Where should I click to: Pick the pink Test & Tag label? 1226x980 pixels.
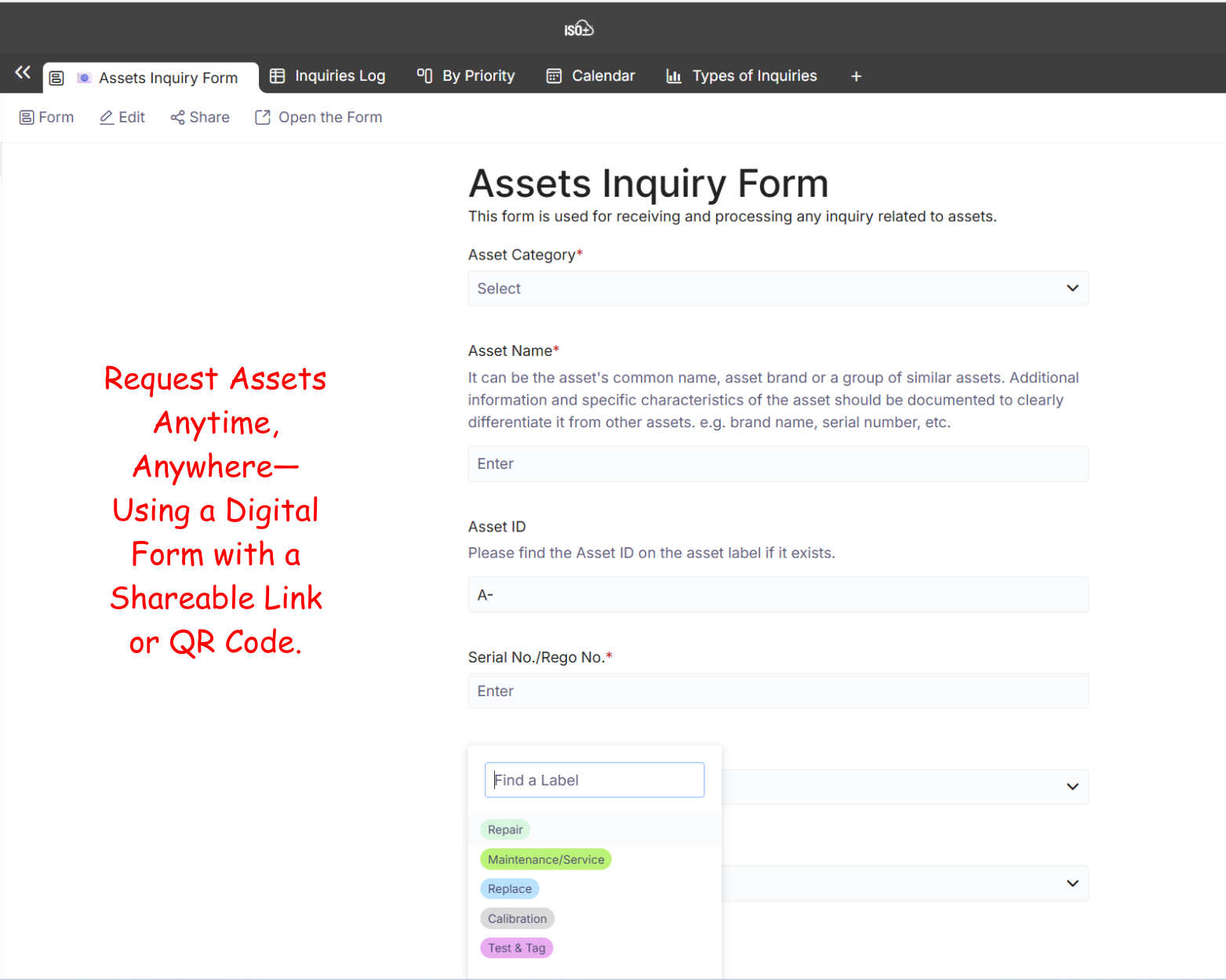tap(516, 948)
